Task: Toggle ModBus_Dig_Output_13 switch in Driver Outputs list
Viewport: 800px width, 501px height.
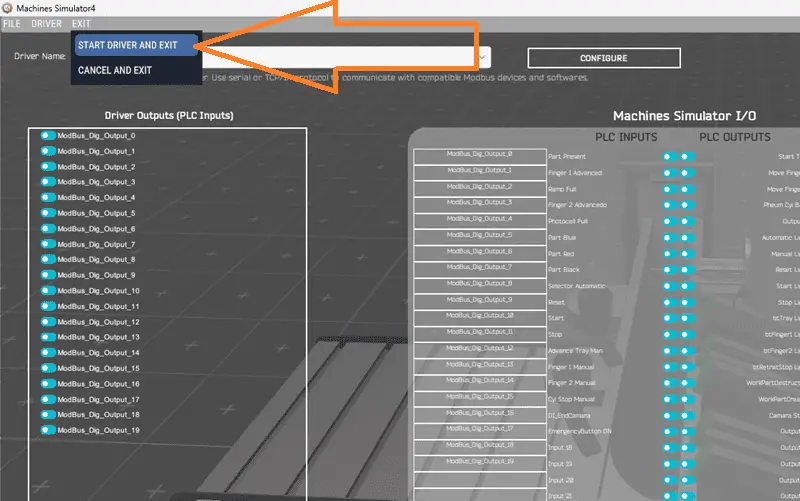Action: [x=48, y=337]
